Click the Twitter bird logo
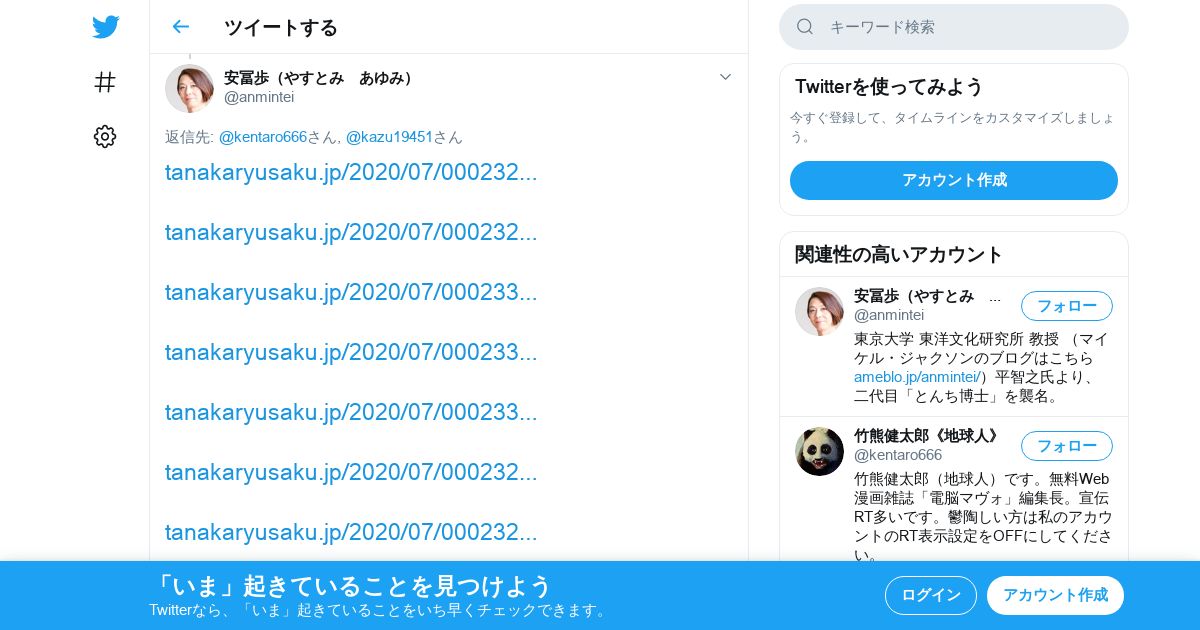The image size is (1200, 630). (x=105, y=27)
